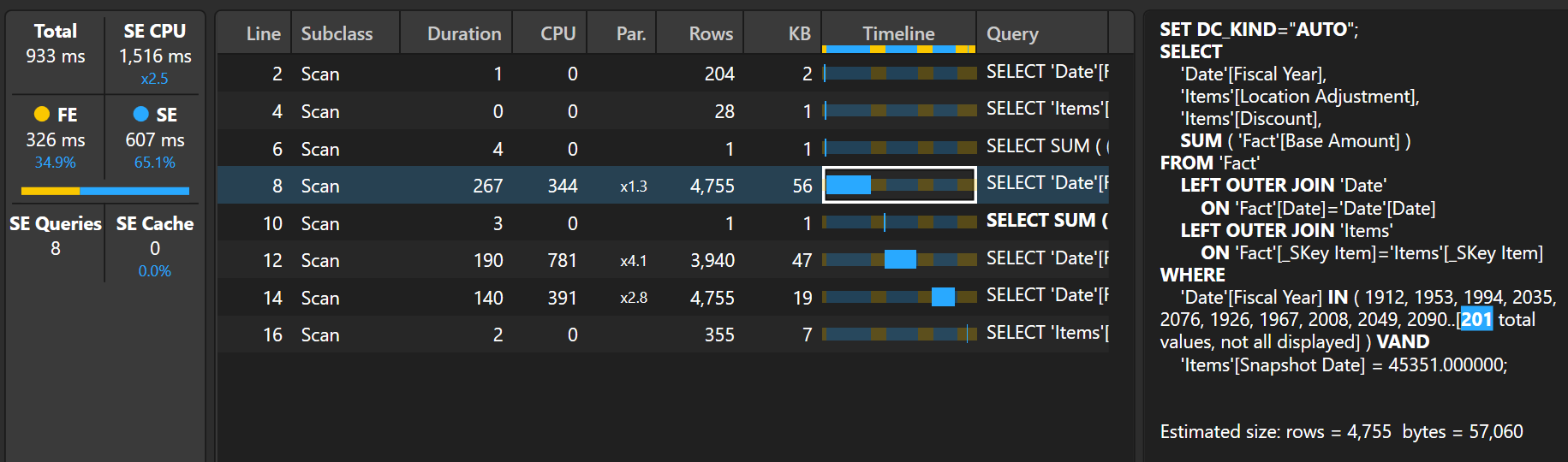Sort by the CPU column header
Viewport: 1568px width, 462px height.
pos(557,33)
